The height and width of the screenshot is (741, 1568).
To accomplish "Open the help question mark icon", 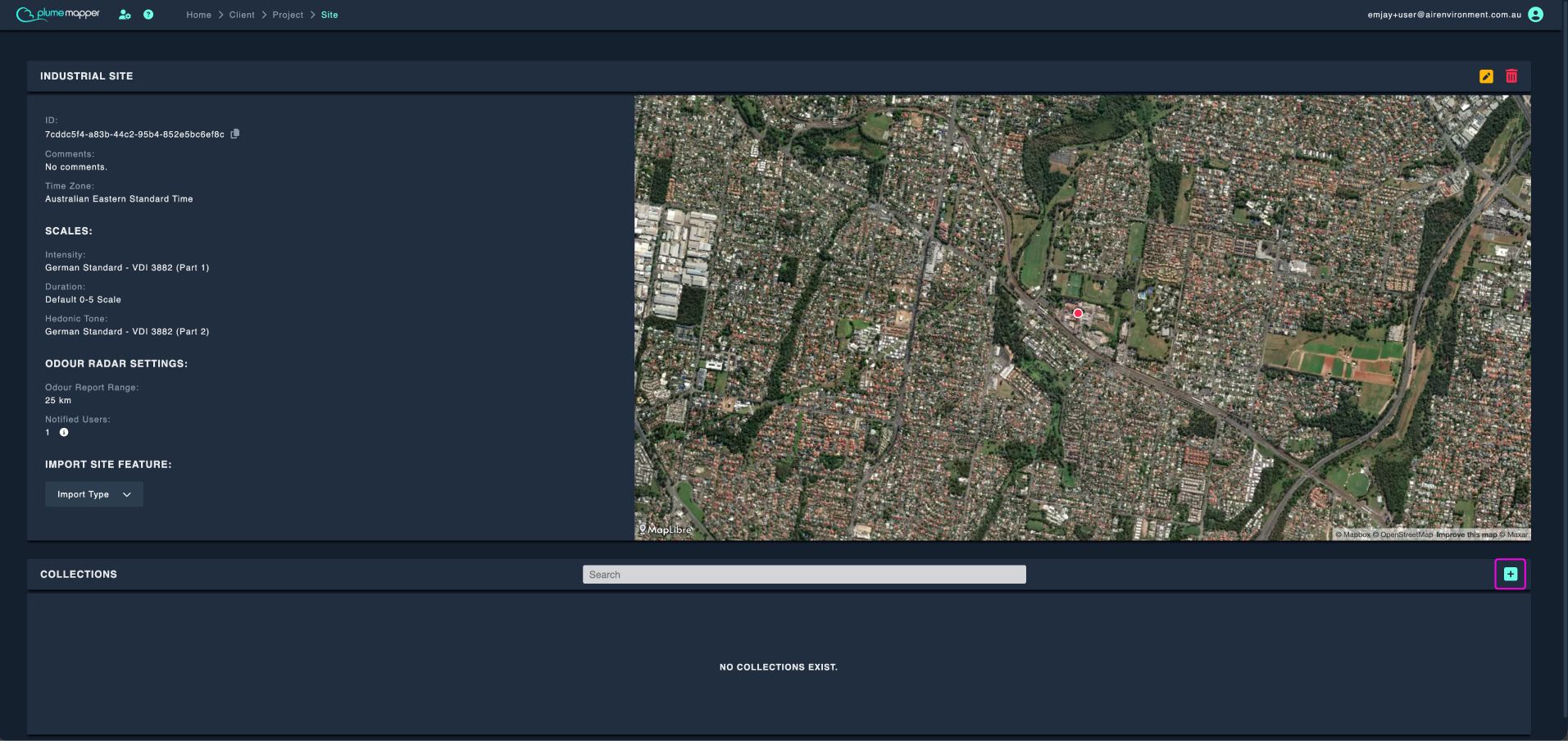I will tap(148, 15).
